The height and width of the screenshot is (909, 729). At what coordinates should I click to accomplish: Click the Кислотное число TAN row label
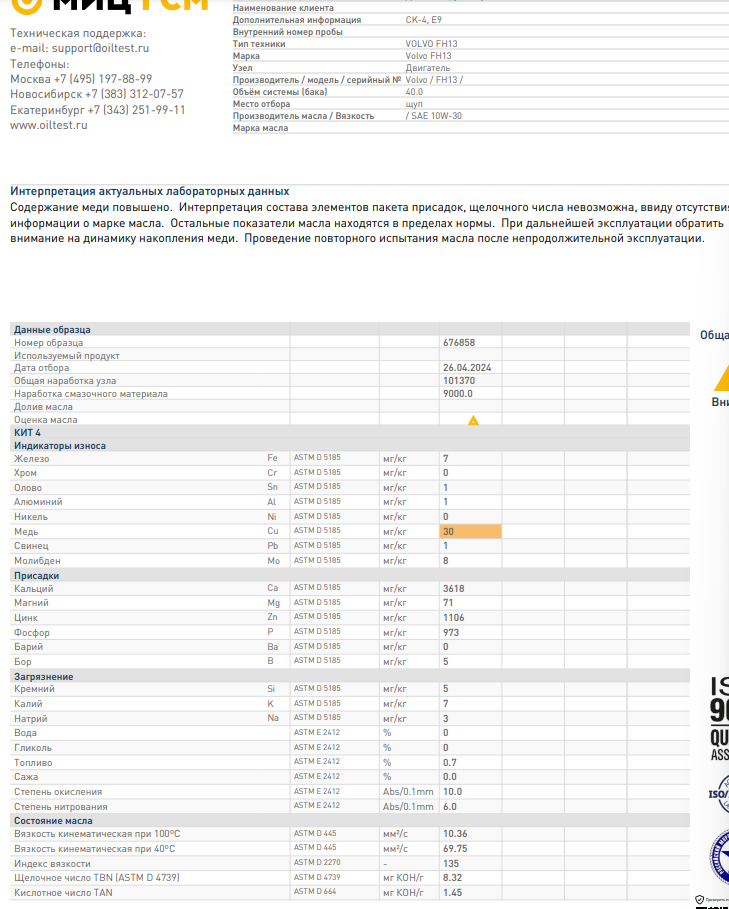[63, 893]
